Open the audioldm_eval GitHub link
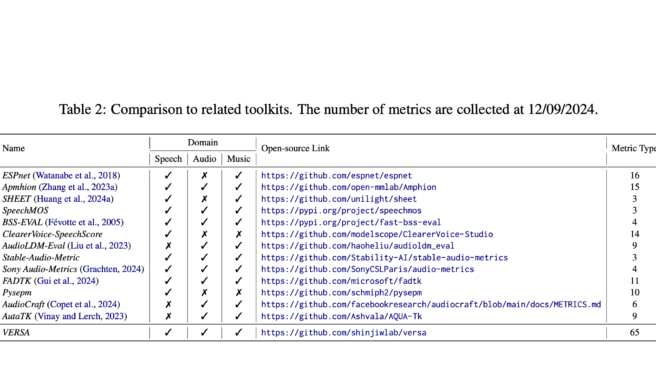 (x=358, y=246)
